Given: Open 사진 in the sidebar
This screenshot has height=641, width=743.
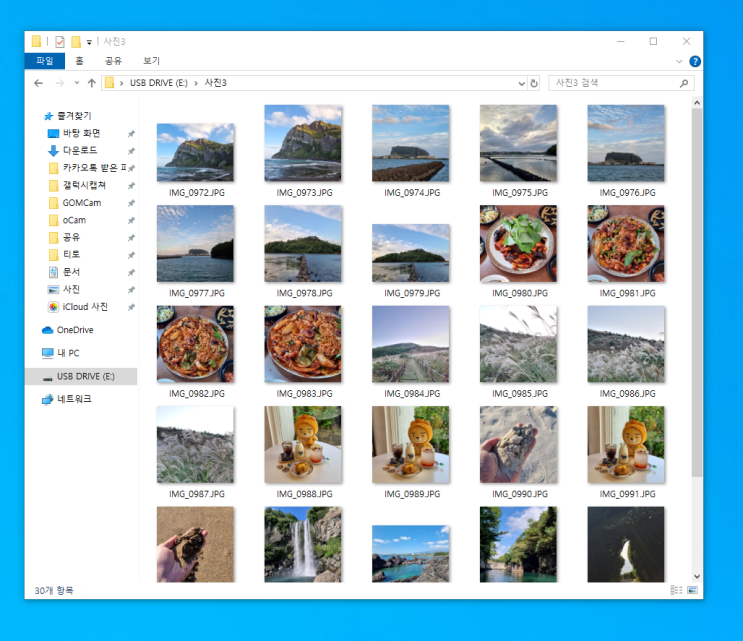Looking at the screenshot, I should 71,289.
